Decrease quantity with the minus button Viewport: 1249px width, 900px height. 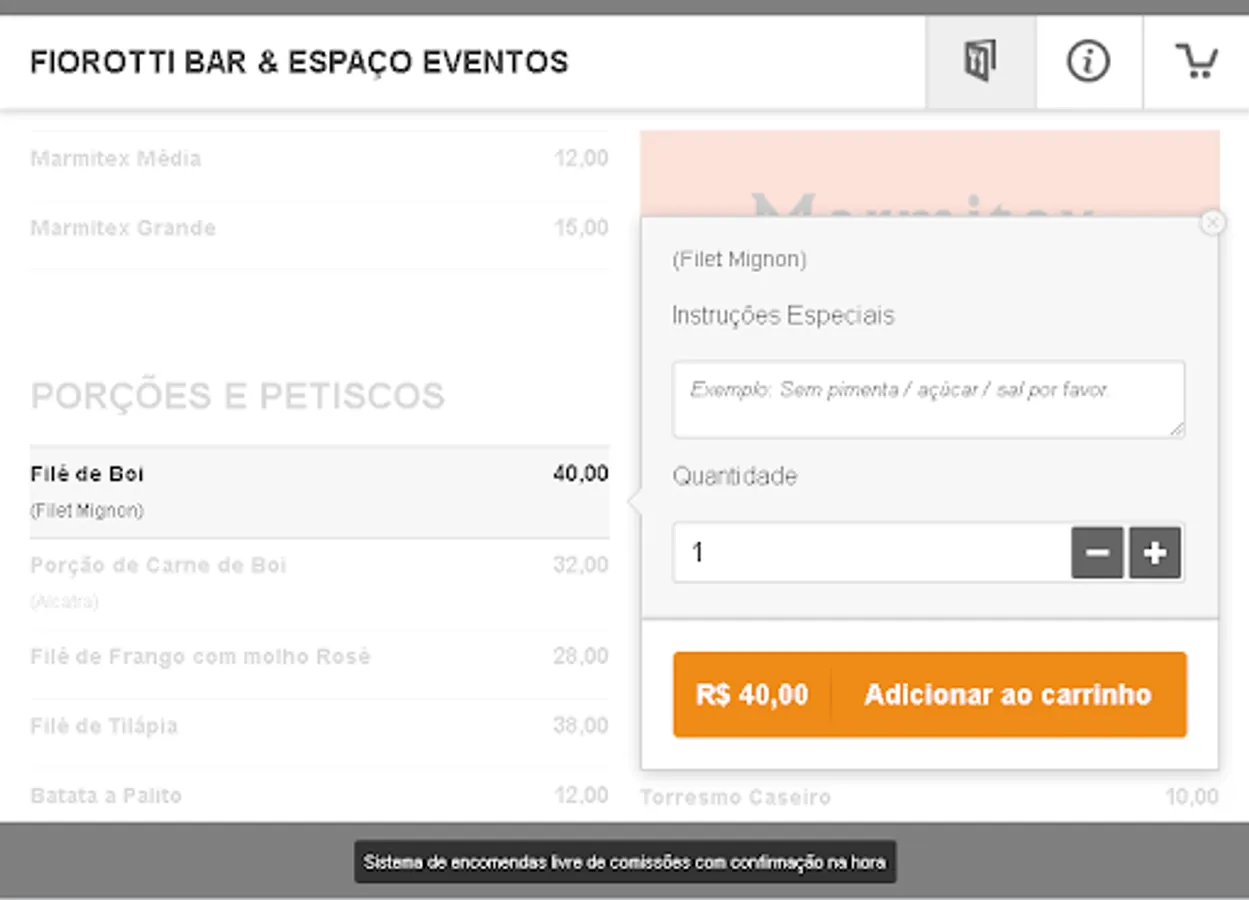(1098, 553)
